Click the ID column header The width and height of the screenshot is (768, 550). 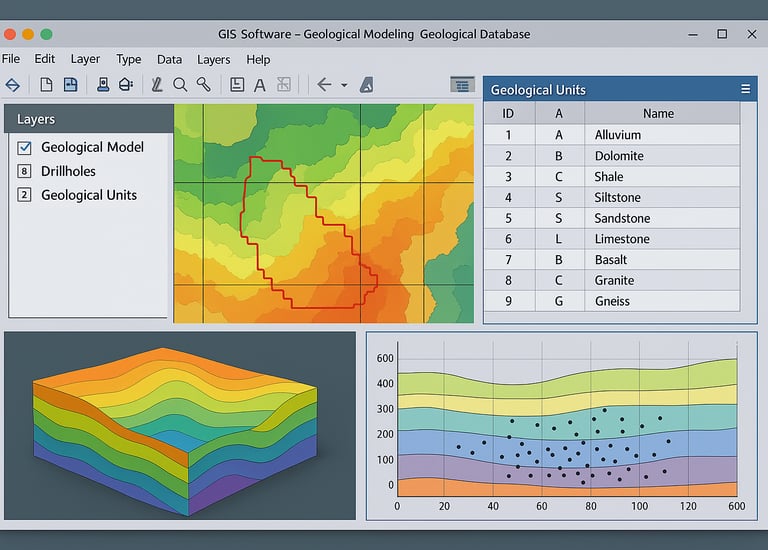(x=508, y=114)
